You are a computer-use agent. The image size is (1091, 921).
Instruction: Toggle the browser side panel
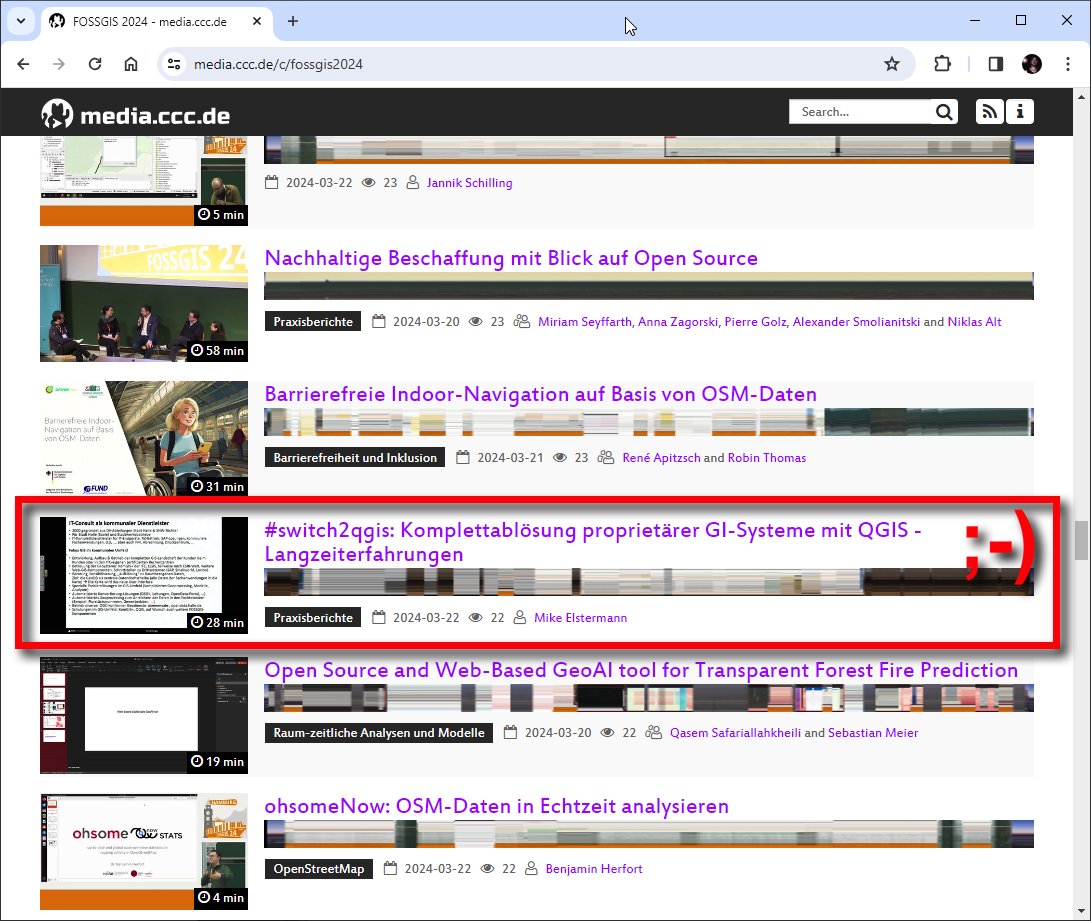pos(996,64)
